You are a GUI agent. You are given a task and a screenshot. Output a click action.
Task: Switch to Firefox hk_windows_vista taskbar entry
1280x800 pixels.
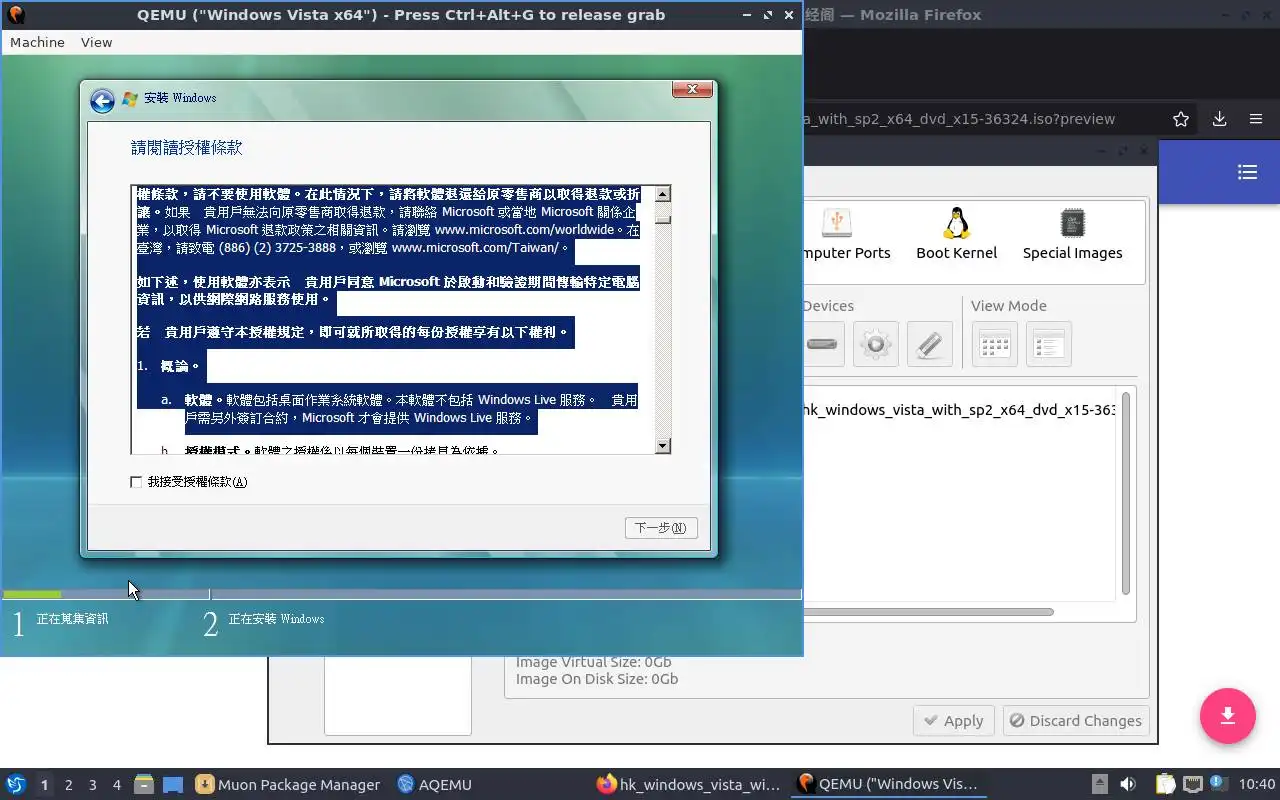tap(686, 784)
